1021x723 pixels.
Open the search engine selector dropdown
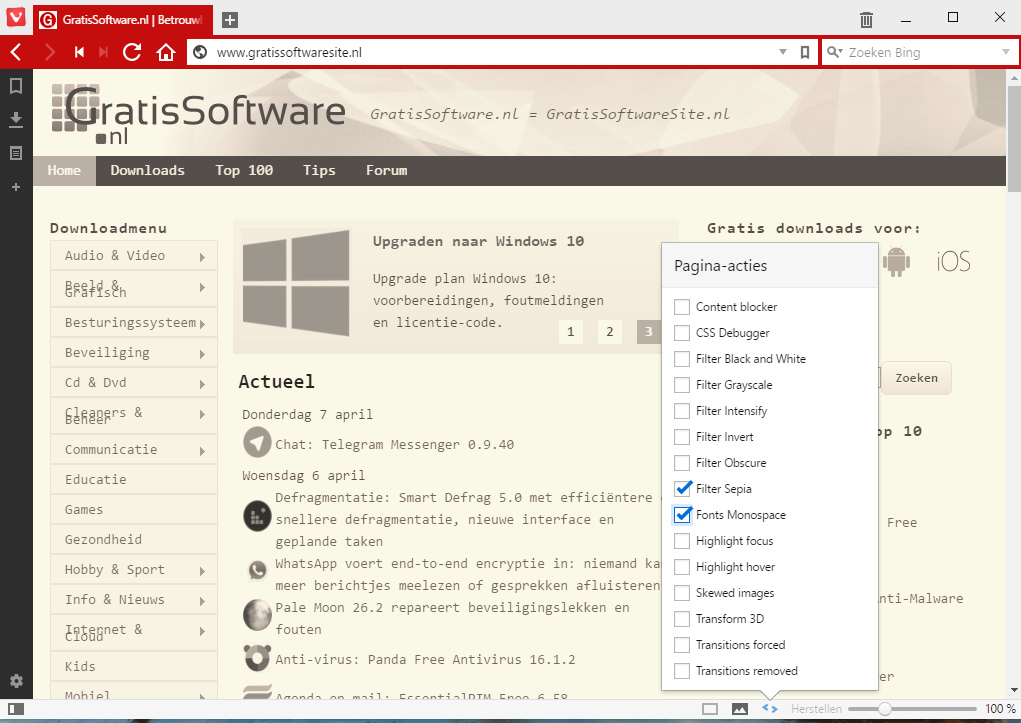point(1005,53)
